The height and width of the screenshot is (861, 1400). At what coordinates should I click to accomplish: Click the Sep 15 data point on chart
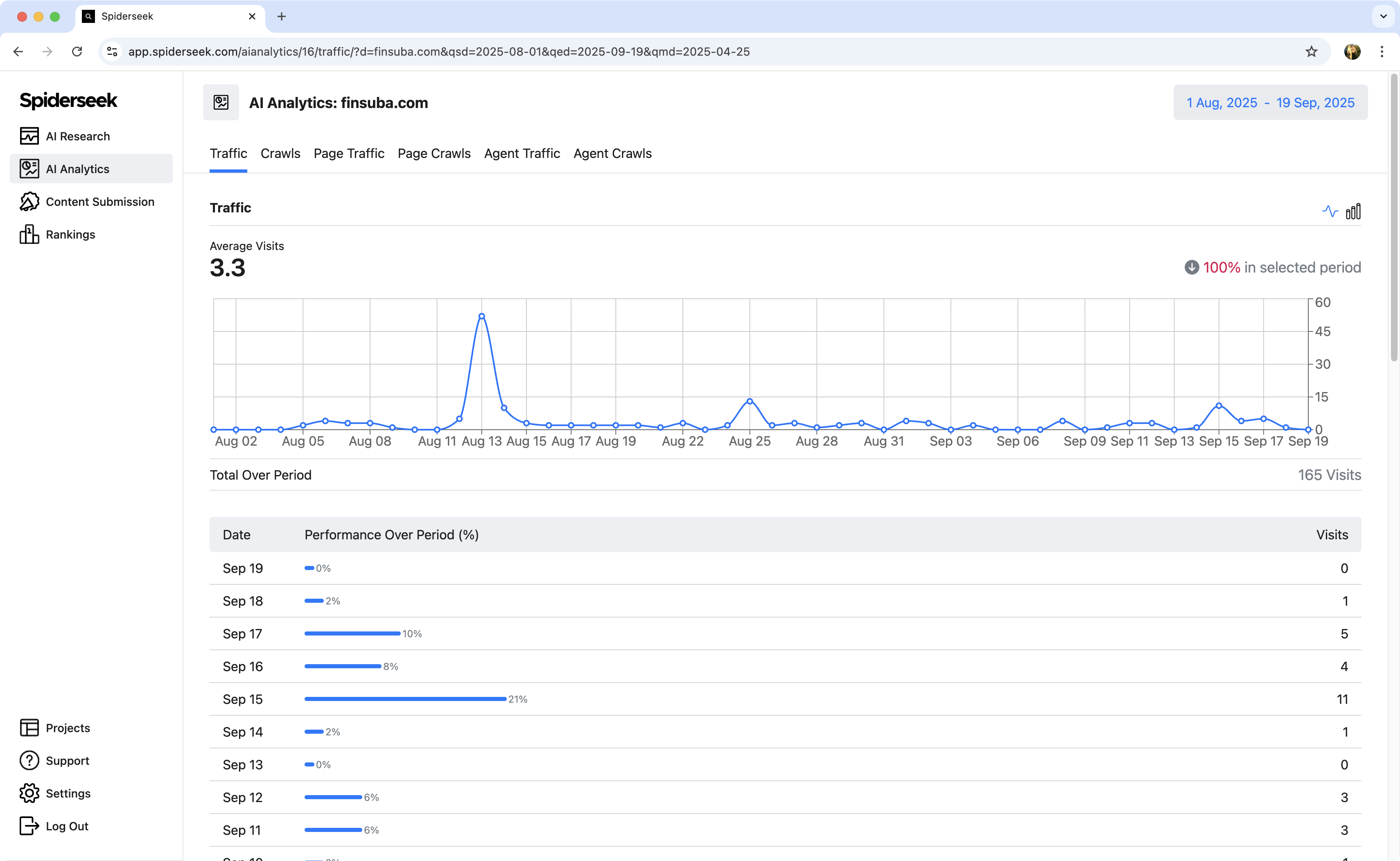[1219, 406]
